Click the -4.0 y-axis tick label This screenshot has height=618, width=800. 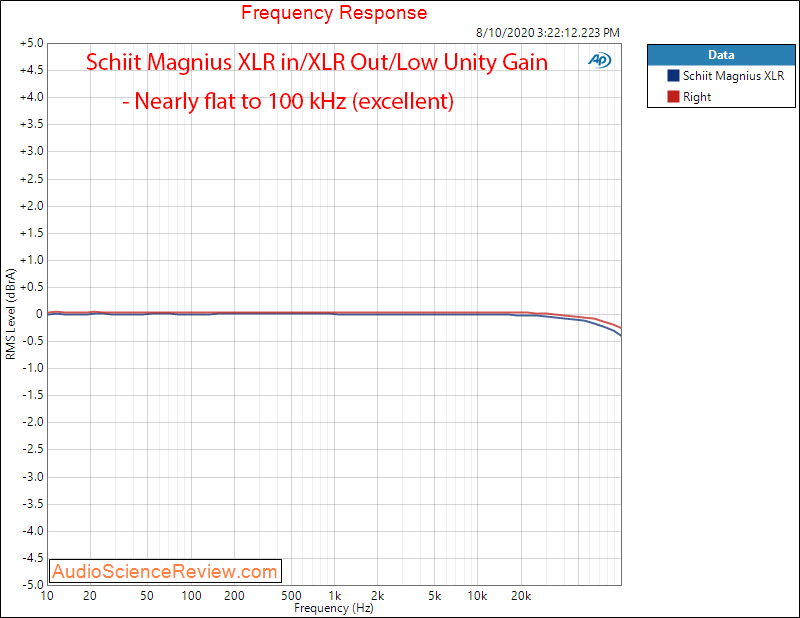pyautogui.click(x=33, y=531)
